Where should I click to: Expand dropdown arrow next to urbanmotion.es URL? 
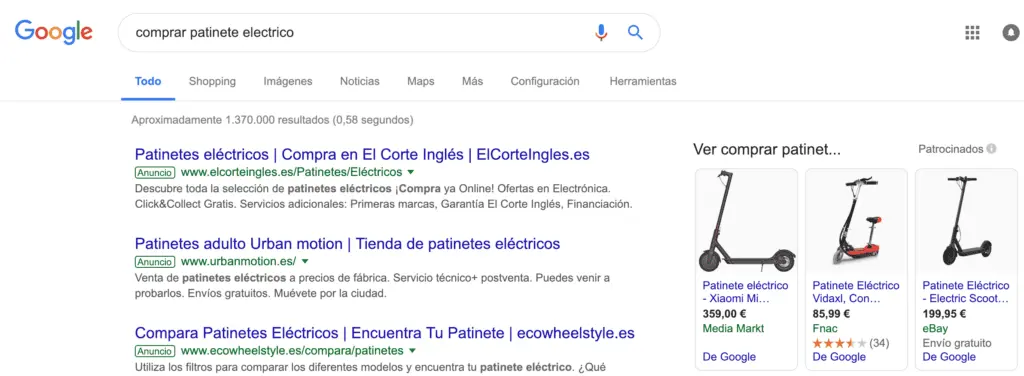[305, 262]
